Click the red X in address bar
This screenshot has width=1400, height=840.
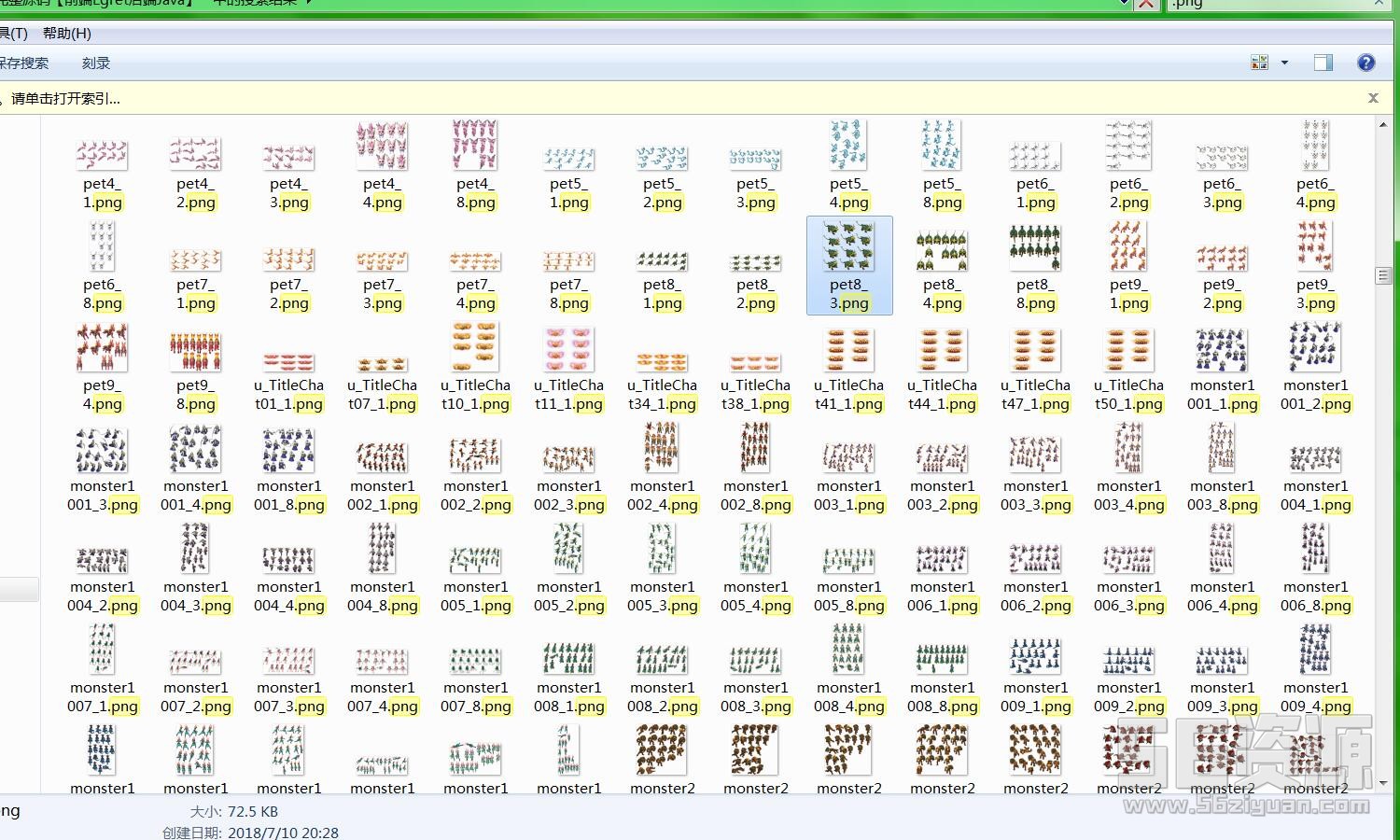click(1146, 5)
